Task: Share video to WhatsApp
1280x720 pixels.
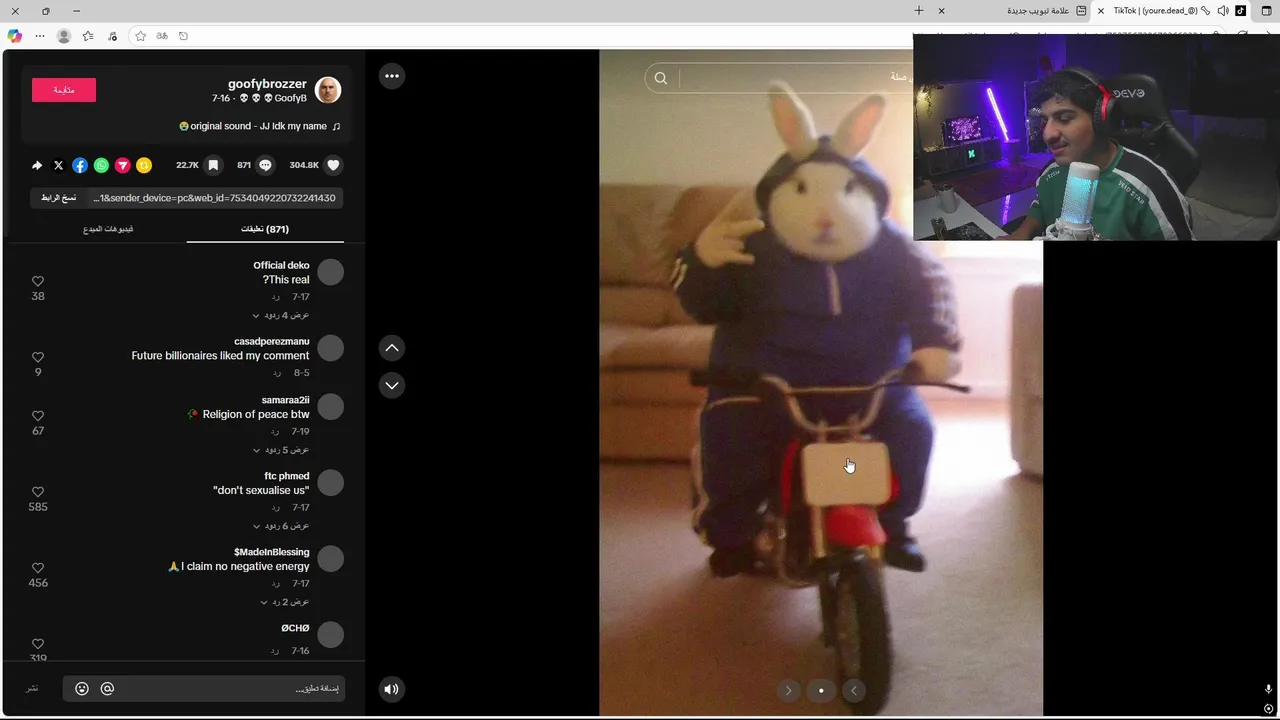Action: coord(101,165)
